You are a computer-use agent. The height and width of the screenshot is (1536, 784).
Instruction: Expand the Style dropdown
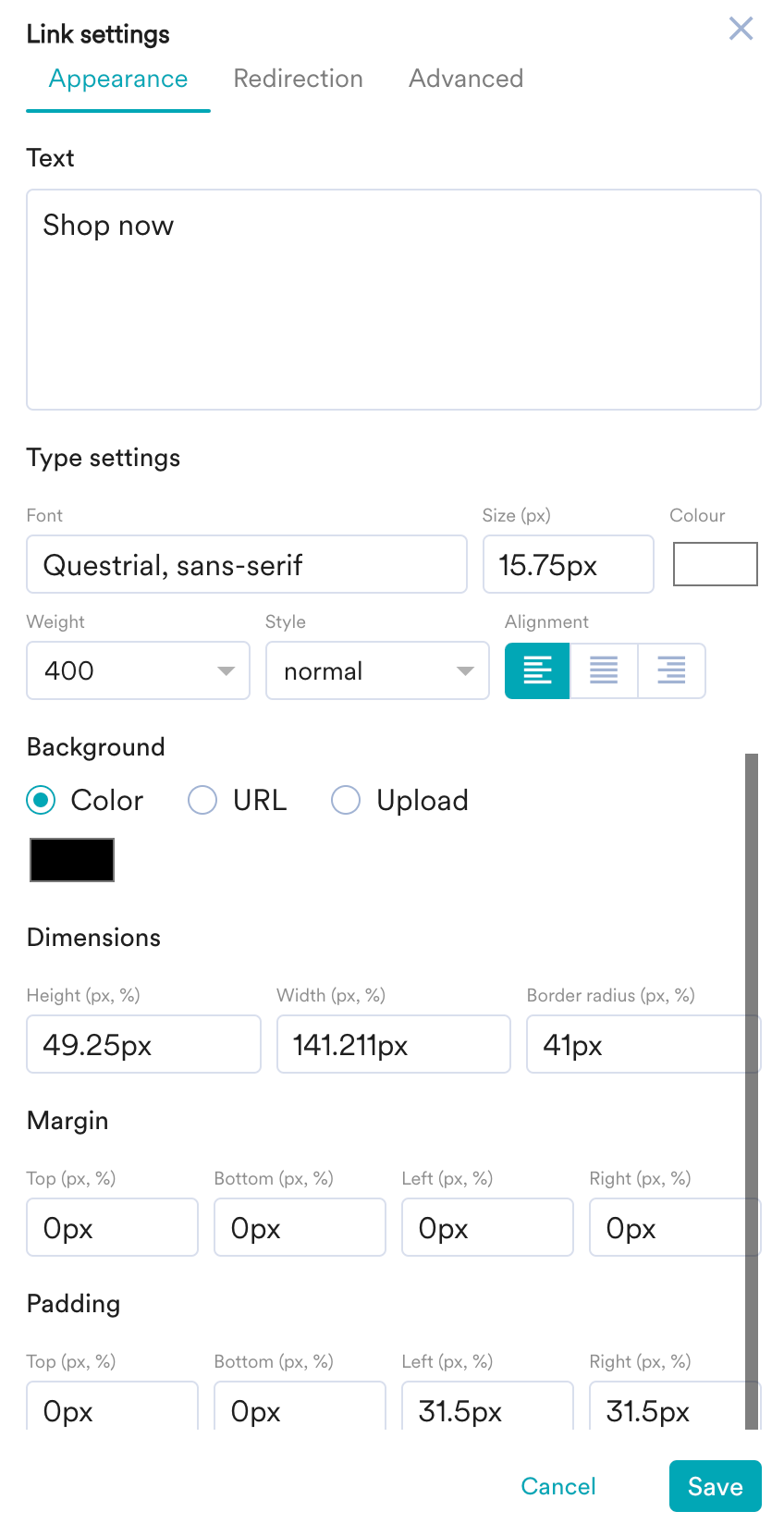click(377, 670)
